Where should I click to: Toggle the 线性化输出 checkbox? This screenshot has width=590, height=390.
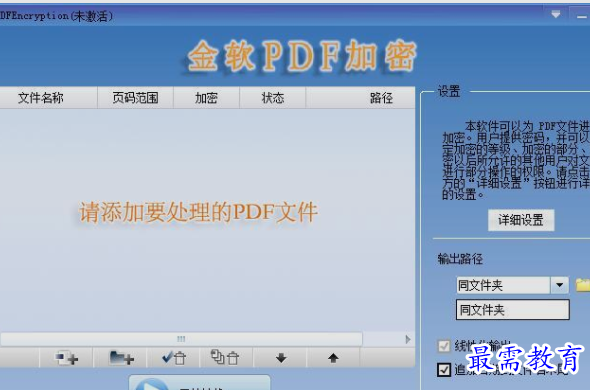[444, 346]
